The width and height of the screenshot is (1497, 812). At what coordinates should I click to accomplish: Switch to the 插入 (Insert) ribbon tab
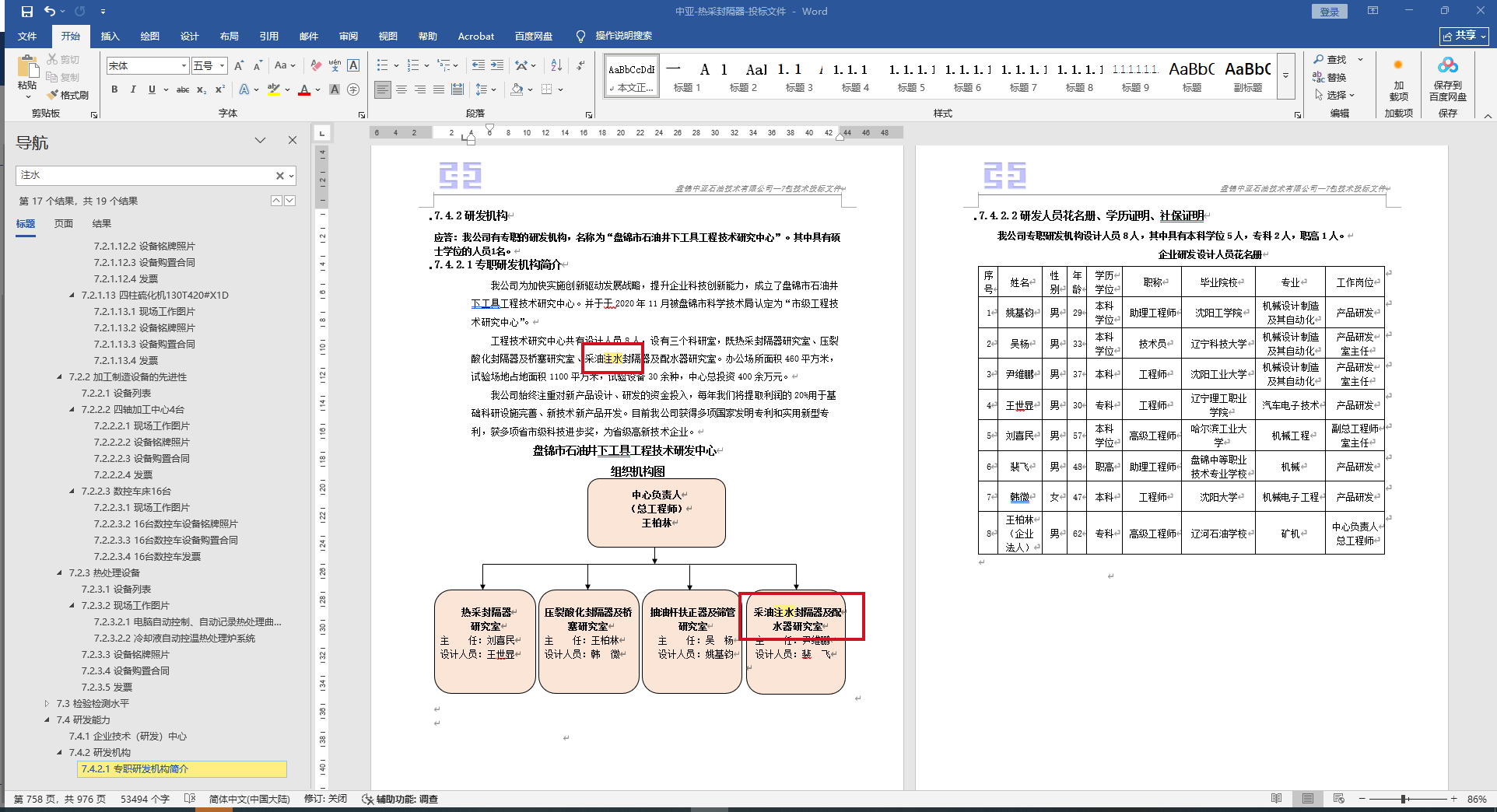(x=110, y=36)
